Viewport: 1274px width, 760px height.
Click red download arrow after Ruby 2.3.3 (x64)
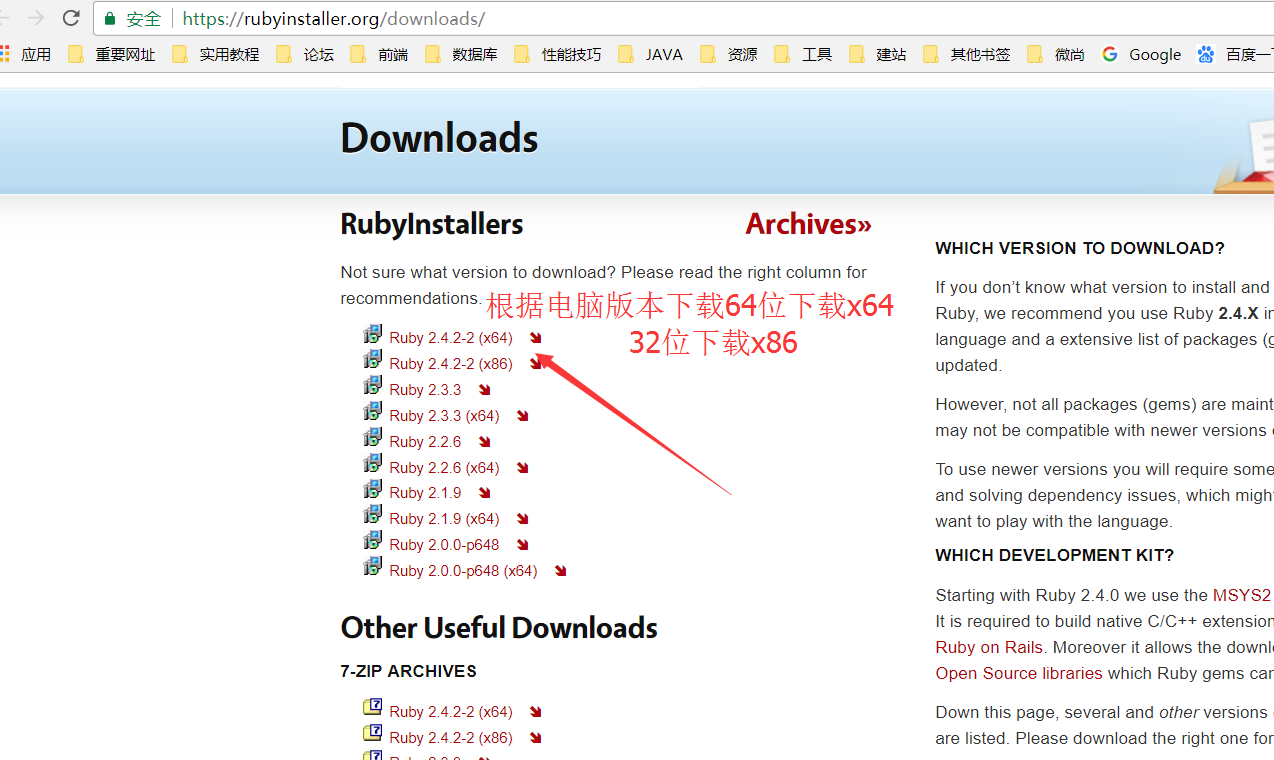[523, 416]
